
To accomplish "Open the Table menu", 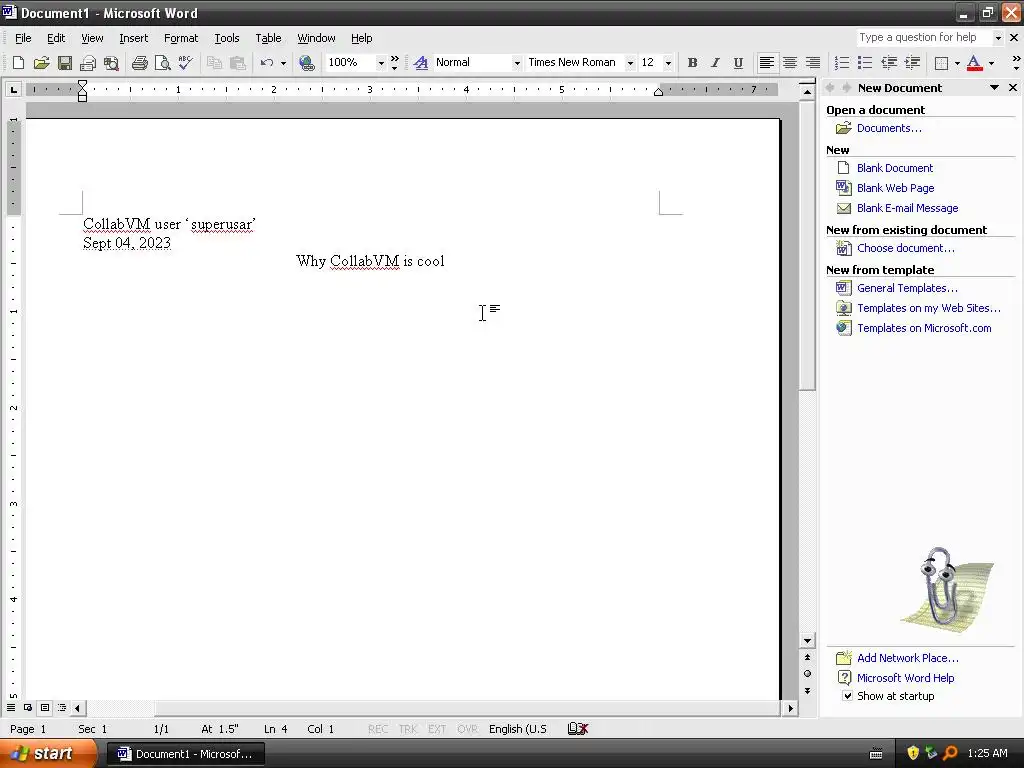I will tap(268, 38).
